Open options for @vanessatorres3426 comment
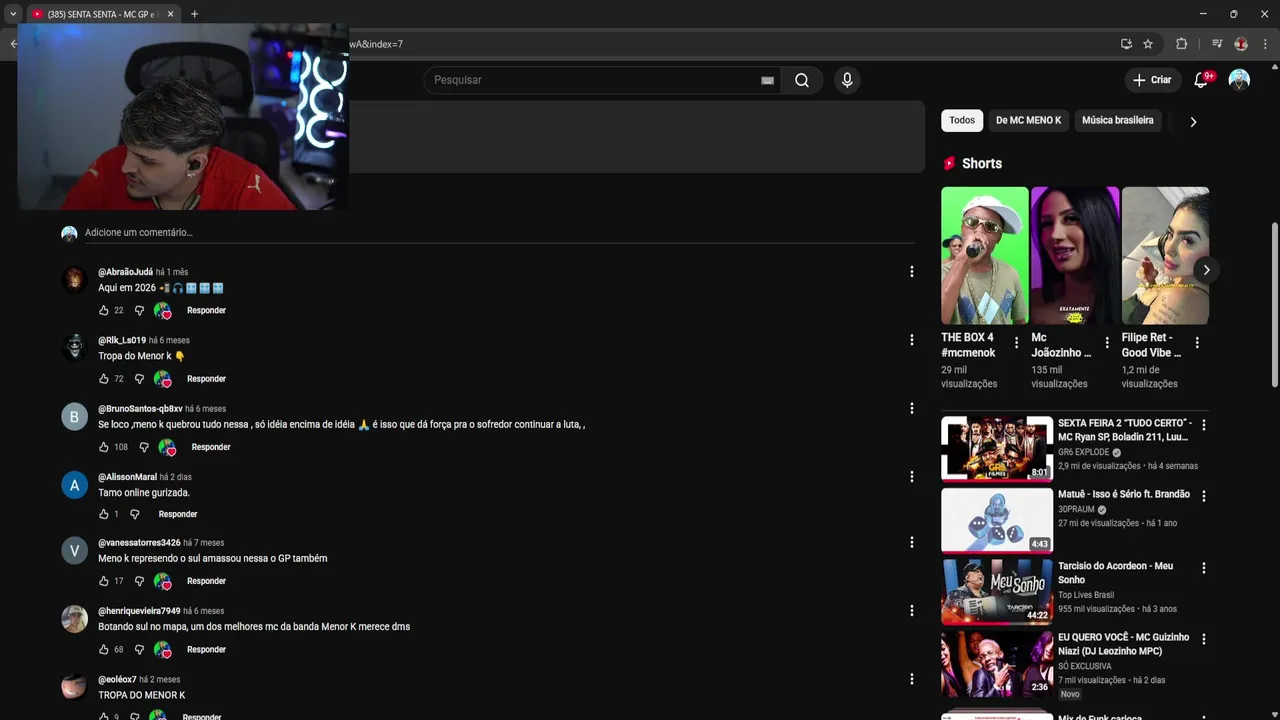Viewport: 1280px width, 720px height. (911, 542)
